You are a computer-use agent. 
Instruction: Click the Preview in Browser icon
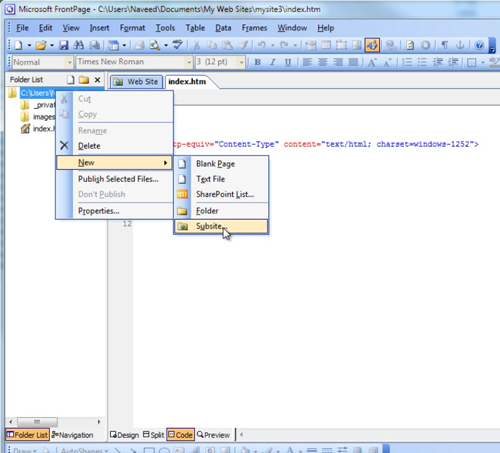[x=155, y=45]
